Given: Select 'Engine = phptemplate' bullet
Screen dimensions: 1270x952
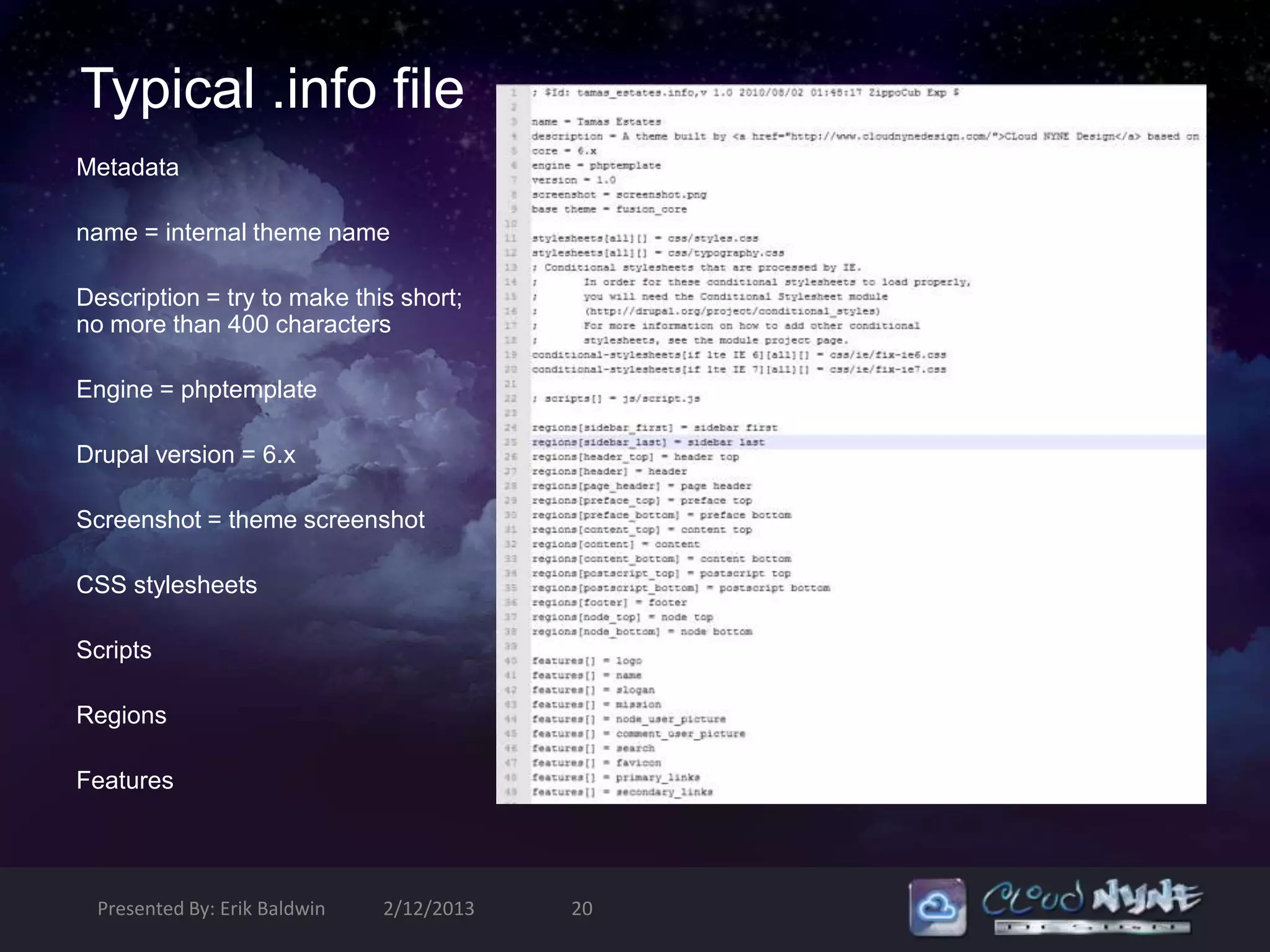Looking at the screenshot, I should click(196, 390).
